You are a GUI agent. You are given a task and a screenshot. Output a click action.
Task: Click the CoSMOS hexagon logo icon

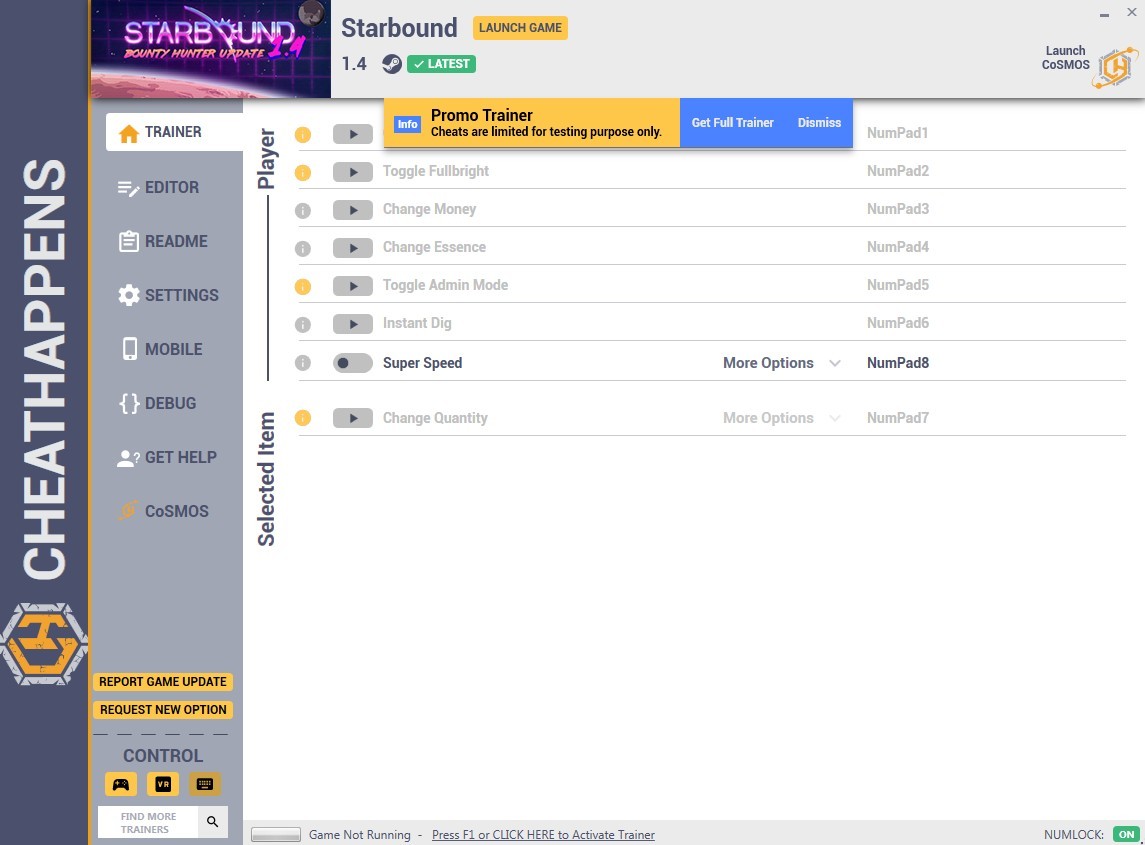1115,68
